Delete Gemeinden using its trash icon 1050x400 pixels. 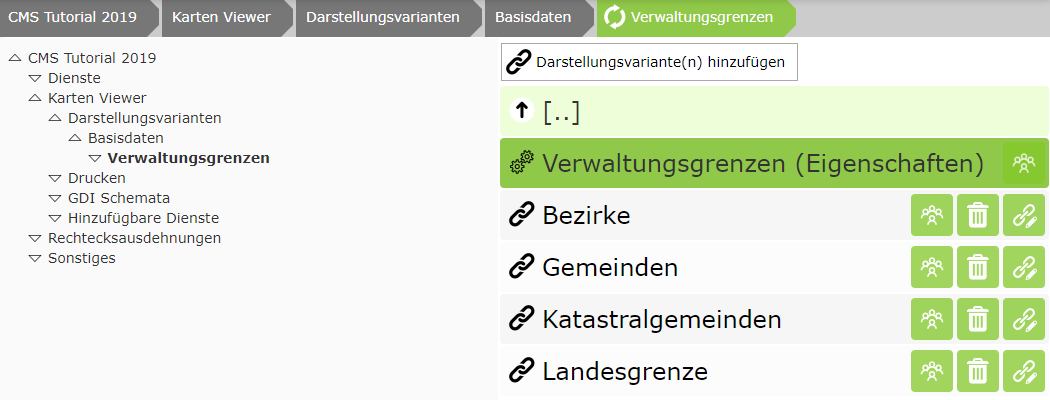(978, 267)
